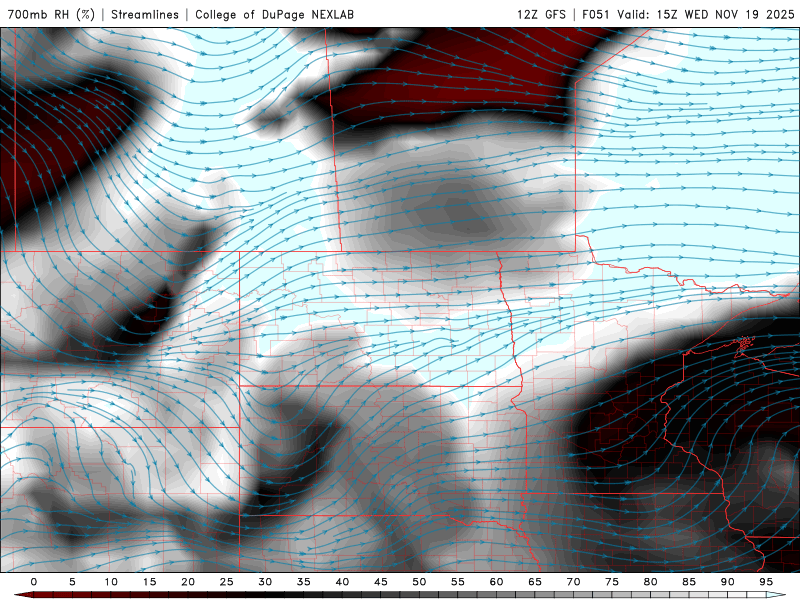Click the colorbar label "20"

(x=188, y=582)
